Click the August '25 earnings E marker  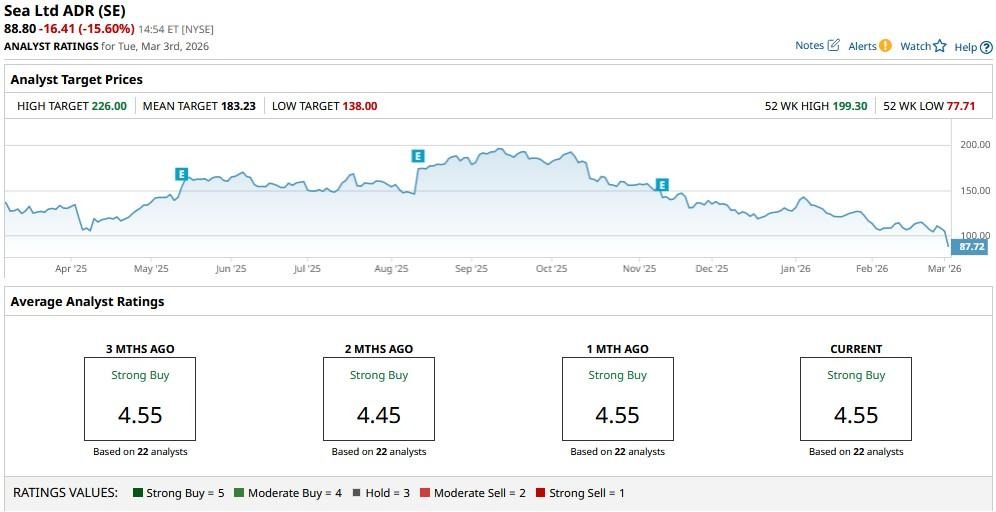pos(417,156)
